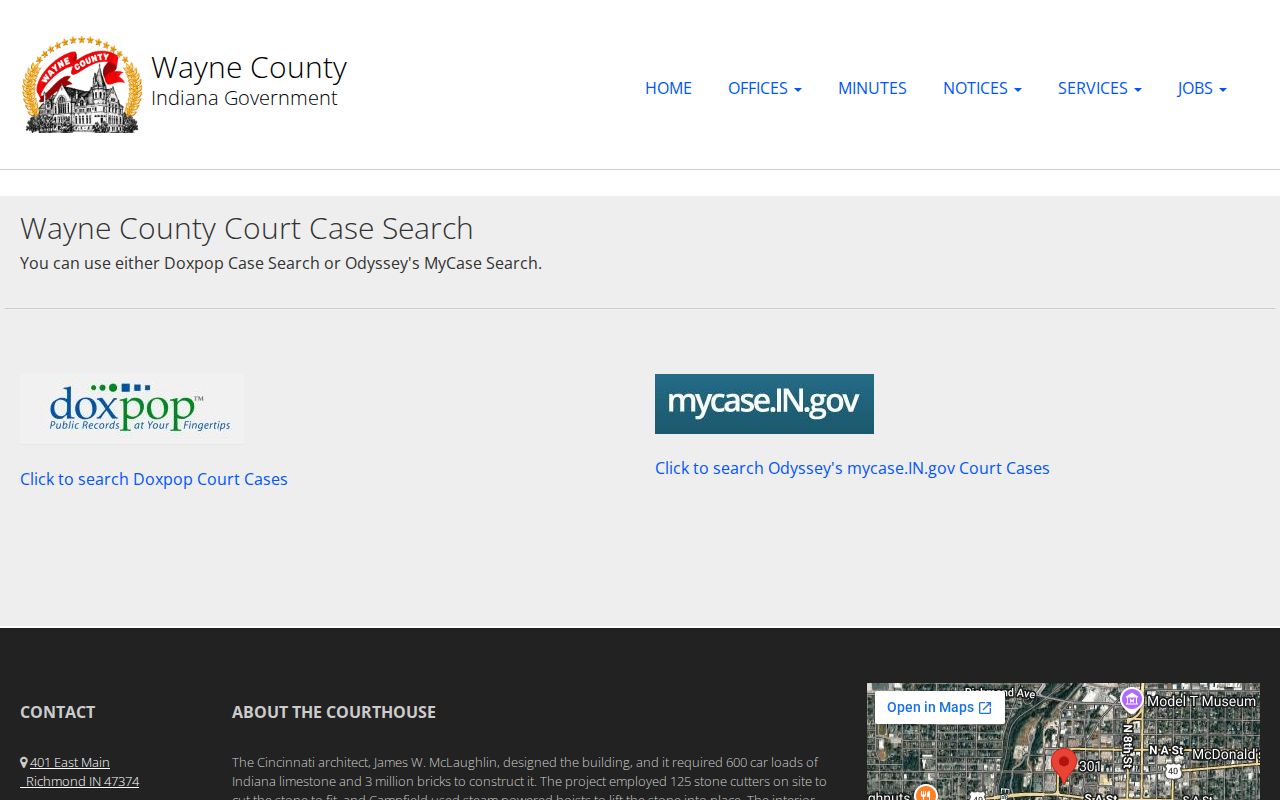Expand the OFFICES dropdown menu

(765, 88)
